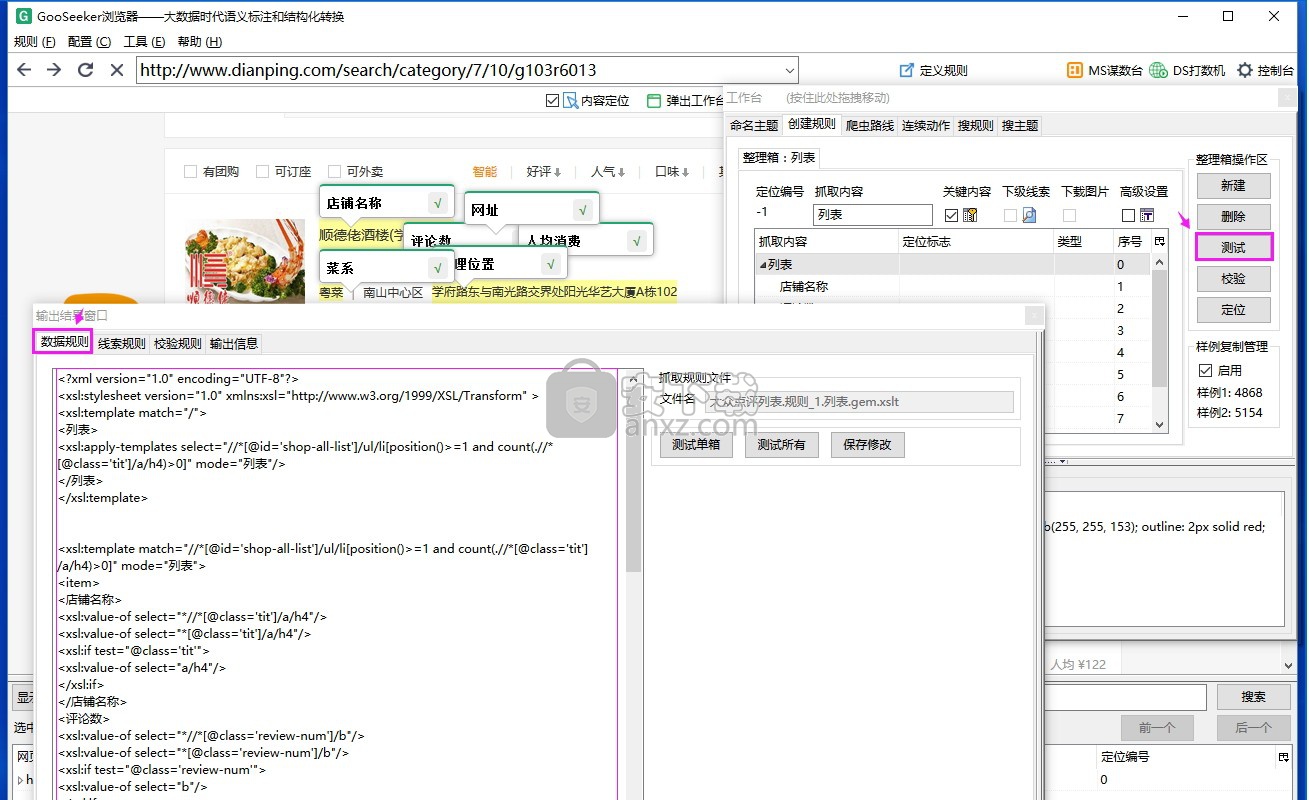
Task: Go back with the browser back arrow
Action: pos(24,70)
